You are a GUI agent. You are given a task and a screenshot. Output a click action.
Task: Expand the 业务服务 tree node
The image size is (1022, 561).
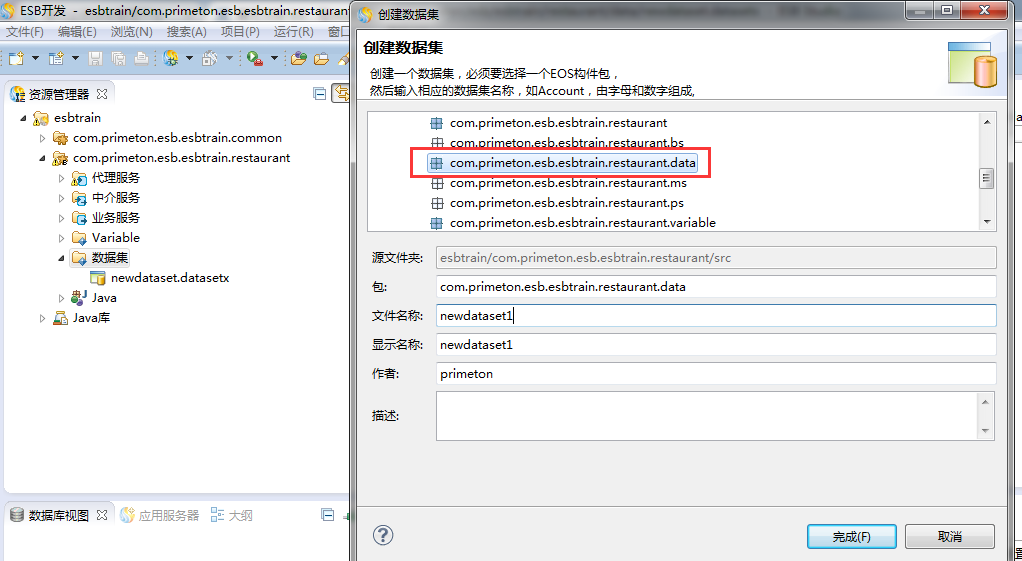(x=61, y=218)
